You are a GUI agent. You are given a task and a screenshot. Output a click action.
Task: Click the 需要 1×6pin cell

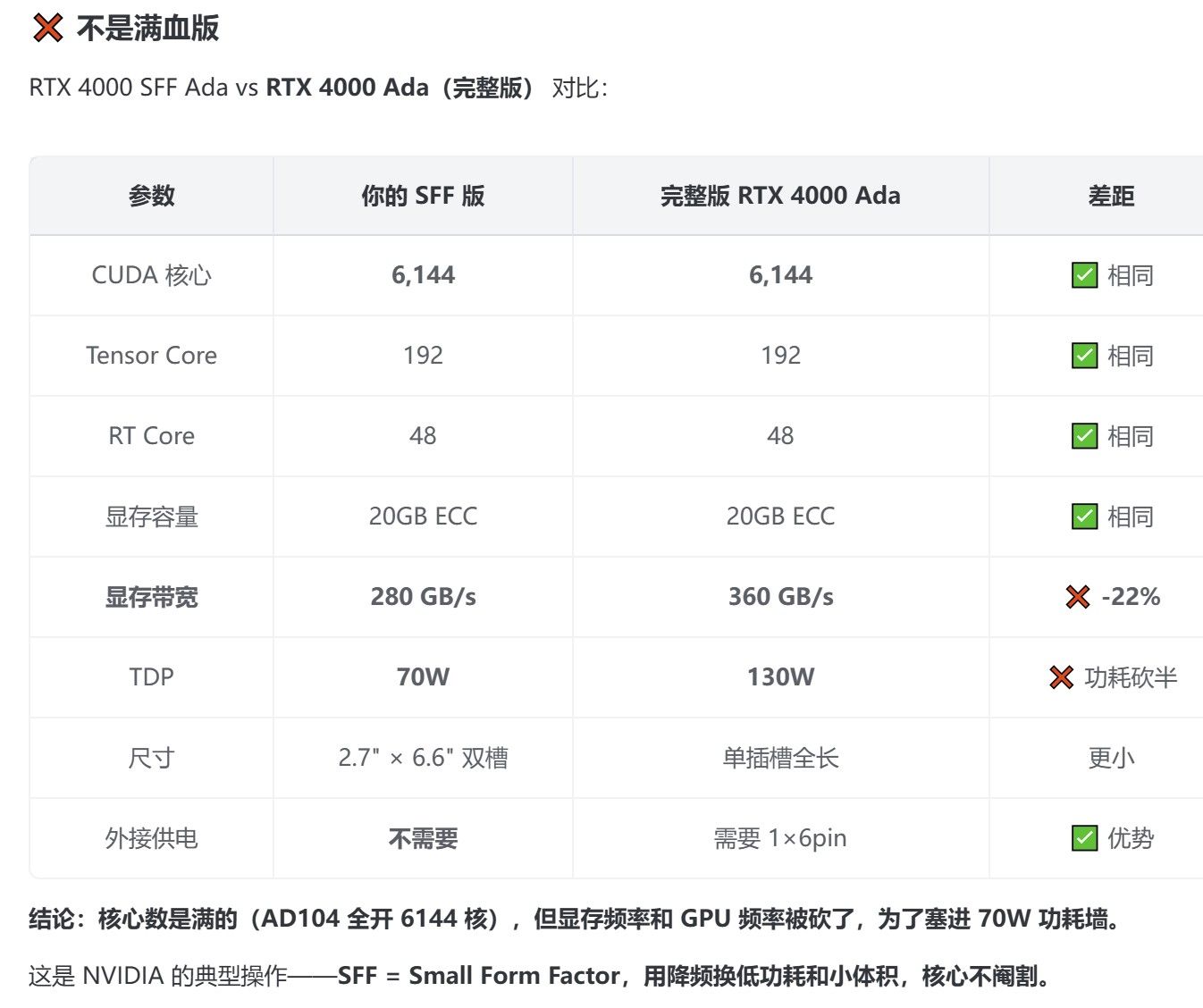pos(780,838)
